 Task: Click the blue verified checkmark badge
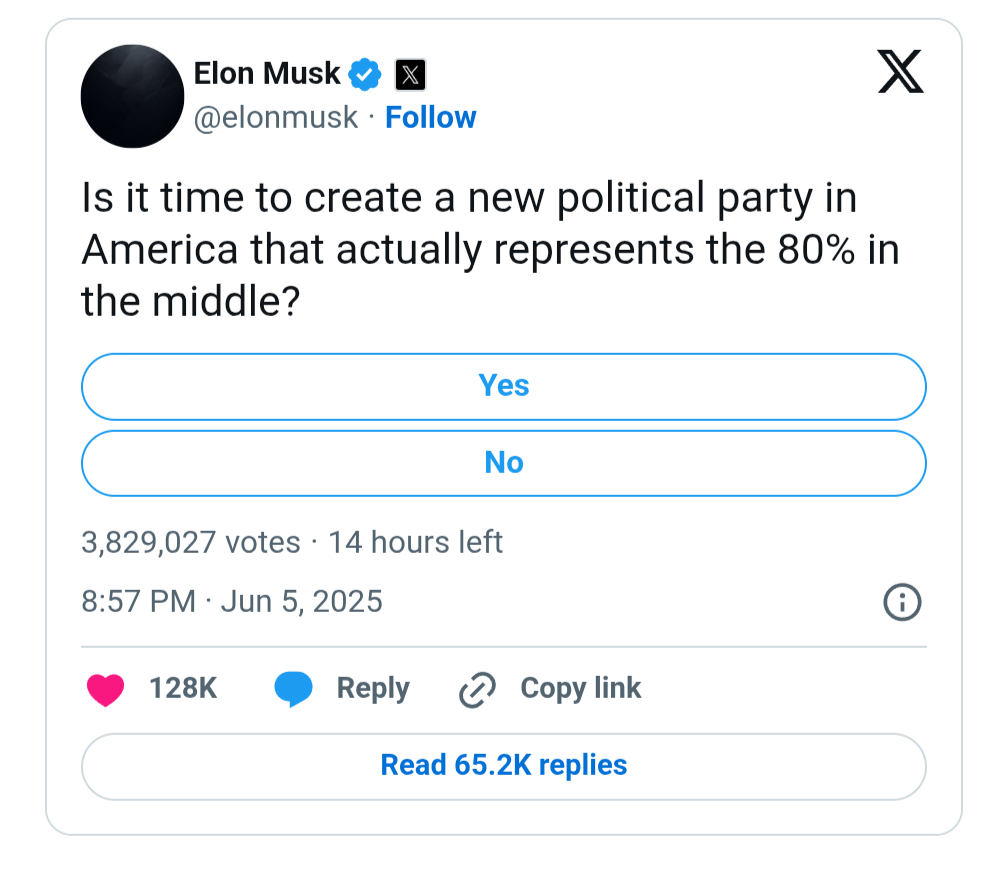tap(365, 75)
